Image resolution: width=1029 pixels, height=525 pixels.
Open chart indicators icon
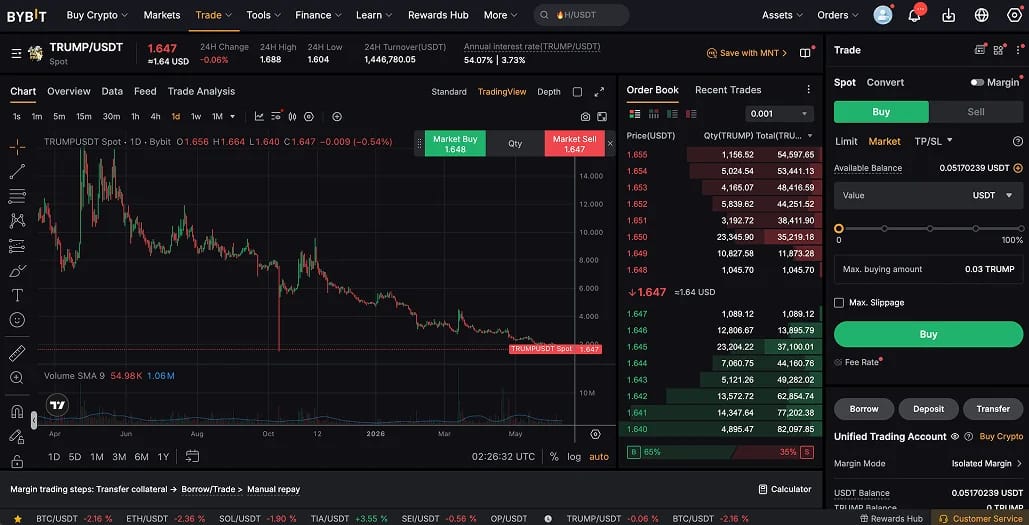click(x=259, y=117)
